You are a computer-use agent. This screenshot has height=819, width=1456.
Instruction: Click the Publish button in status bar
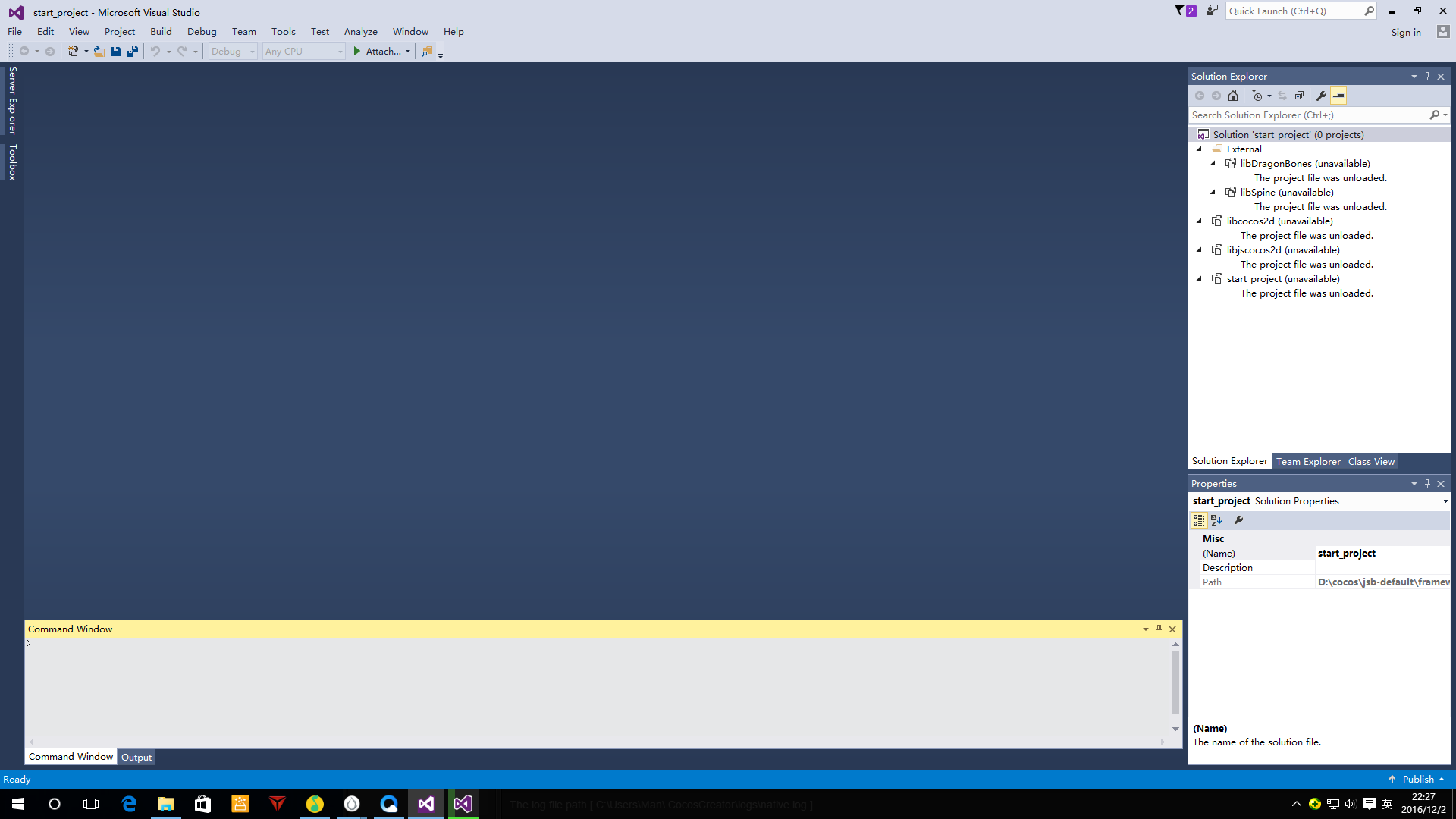coord(1417,780)
